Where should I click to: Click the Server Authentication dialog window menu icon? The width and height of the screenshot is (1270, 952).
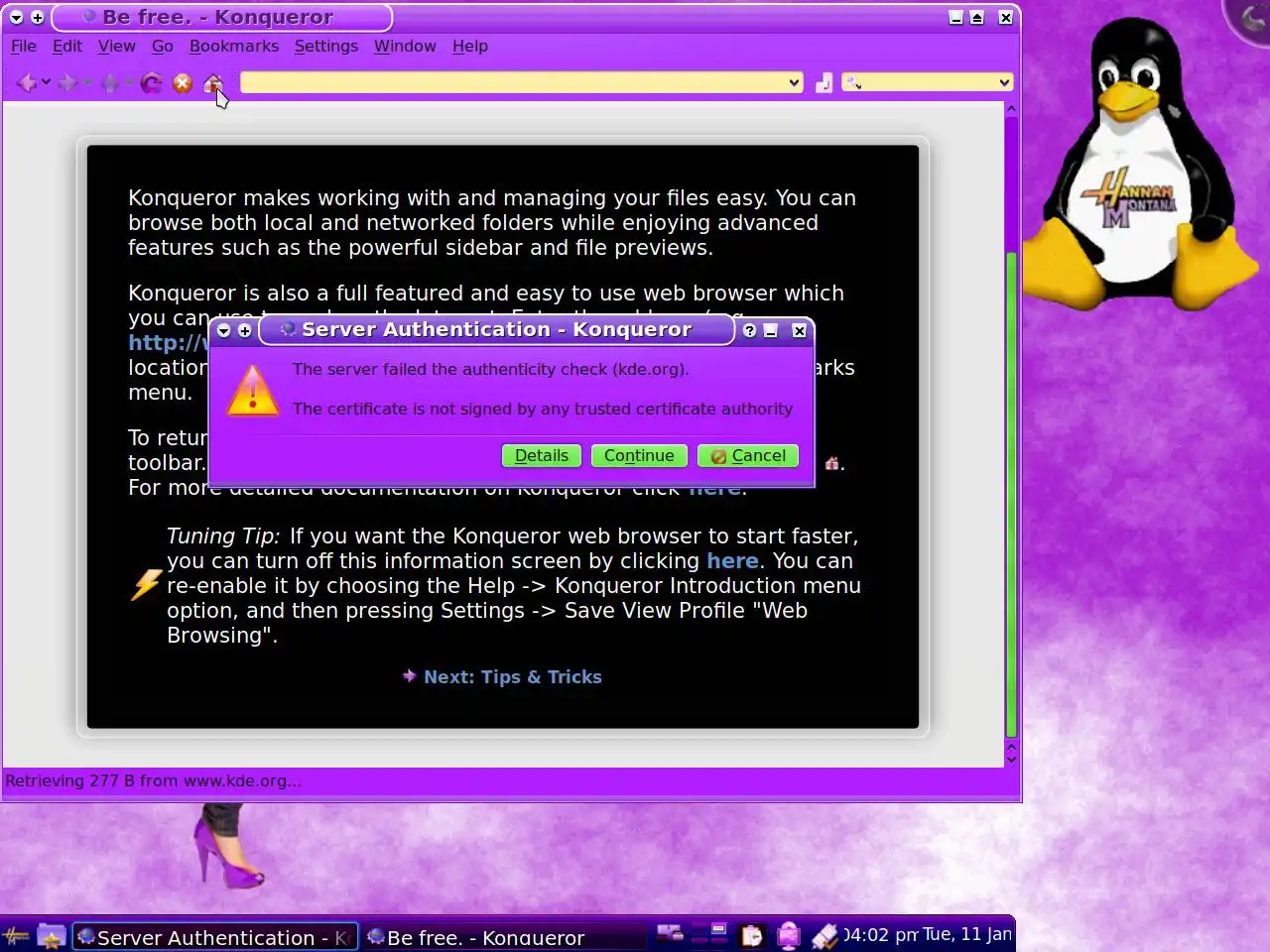(224, 330)
